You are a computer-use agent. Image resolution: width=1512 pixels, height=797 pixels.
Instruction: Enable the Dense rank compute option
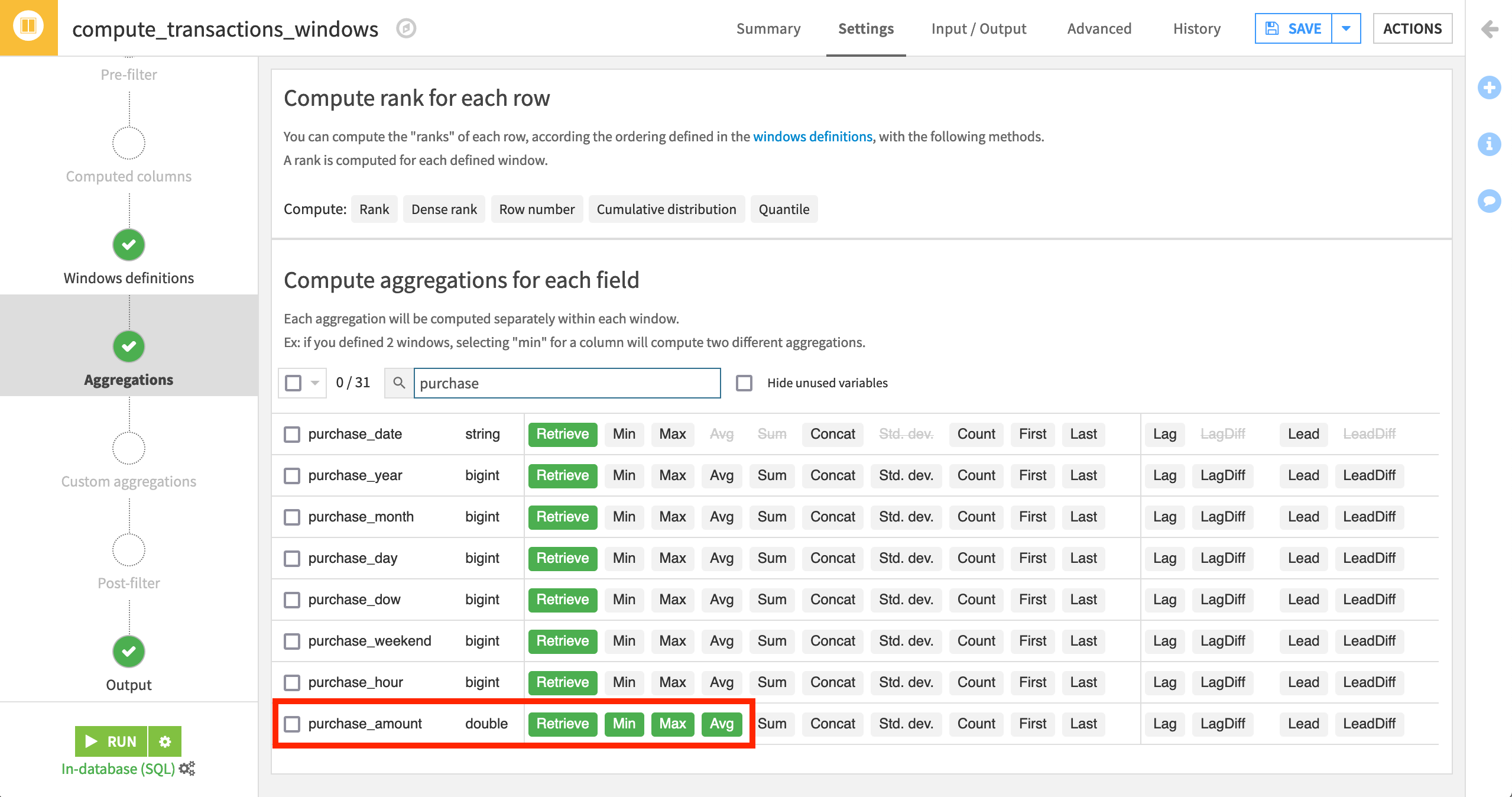444,209
